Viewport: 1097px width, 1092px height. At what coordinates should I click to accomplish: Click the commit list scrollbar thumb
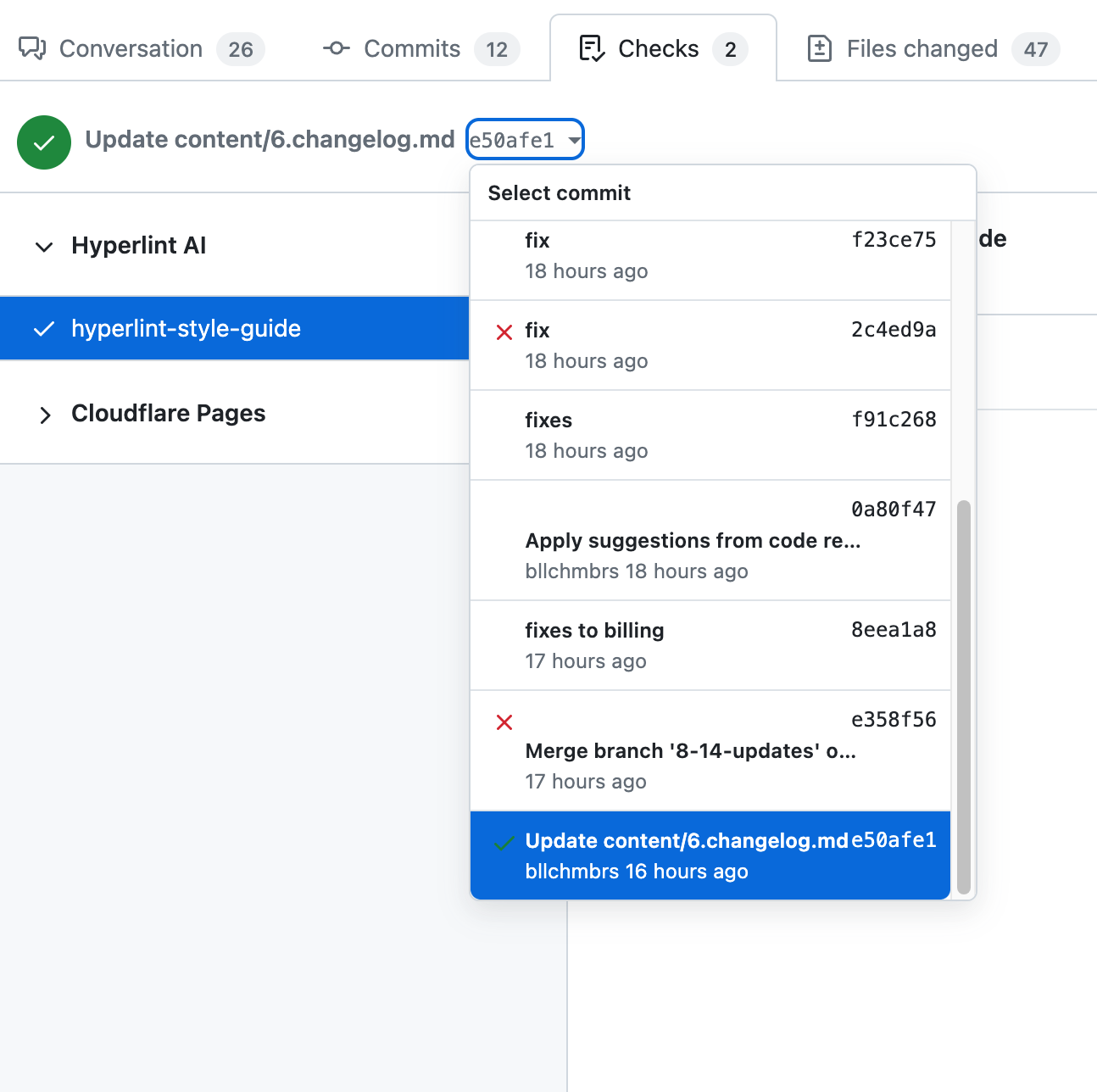[963, 695]
